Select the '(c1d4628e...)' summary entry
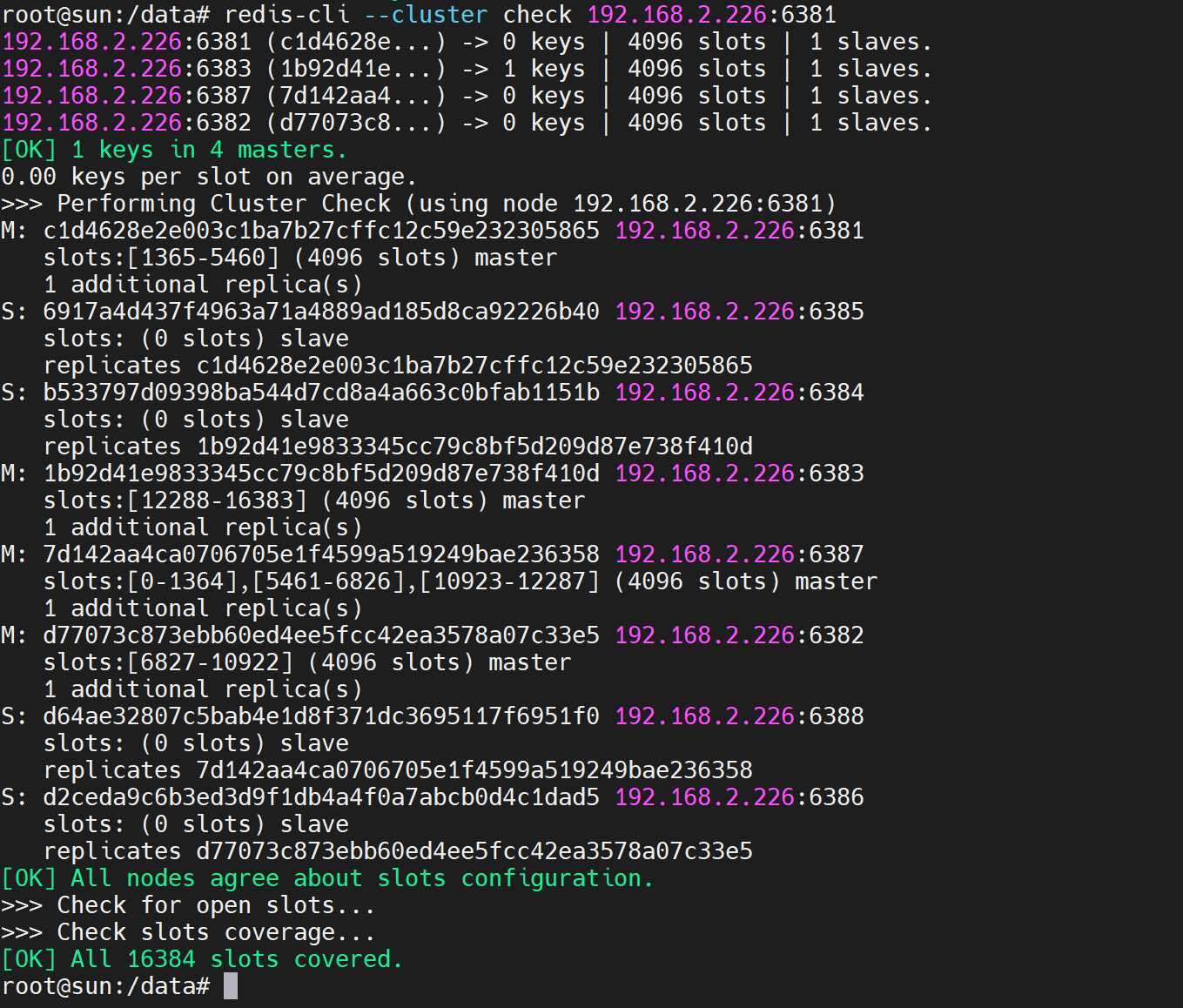This screenshot has width=1183, height=1008. (356, 42)
